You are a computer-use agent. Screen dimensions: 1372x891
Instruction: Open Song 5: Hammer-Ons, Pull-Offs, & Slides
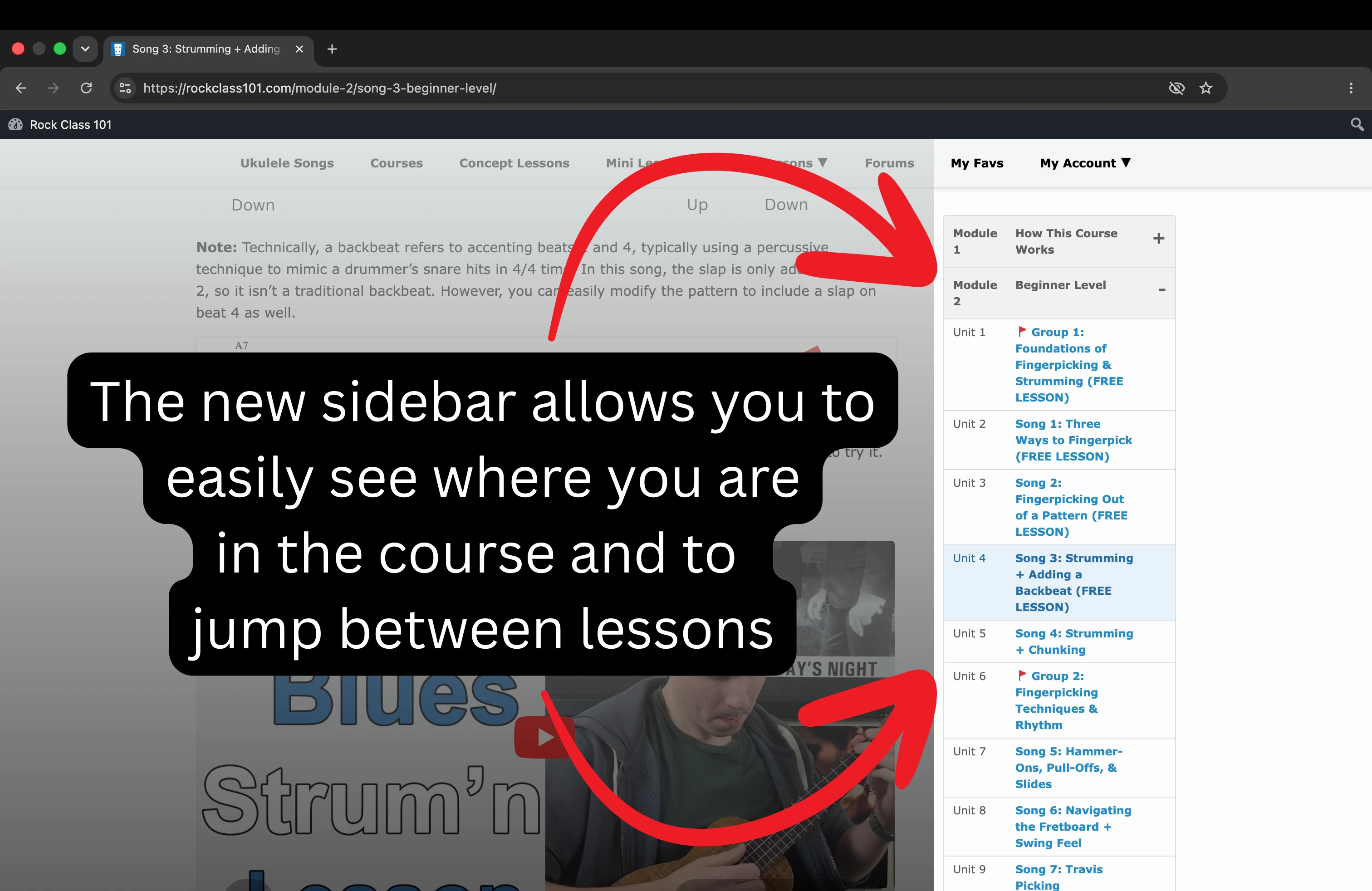[x=1069, y=768]
